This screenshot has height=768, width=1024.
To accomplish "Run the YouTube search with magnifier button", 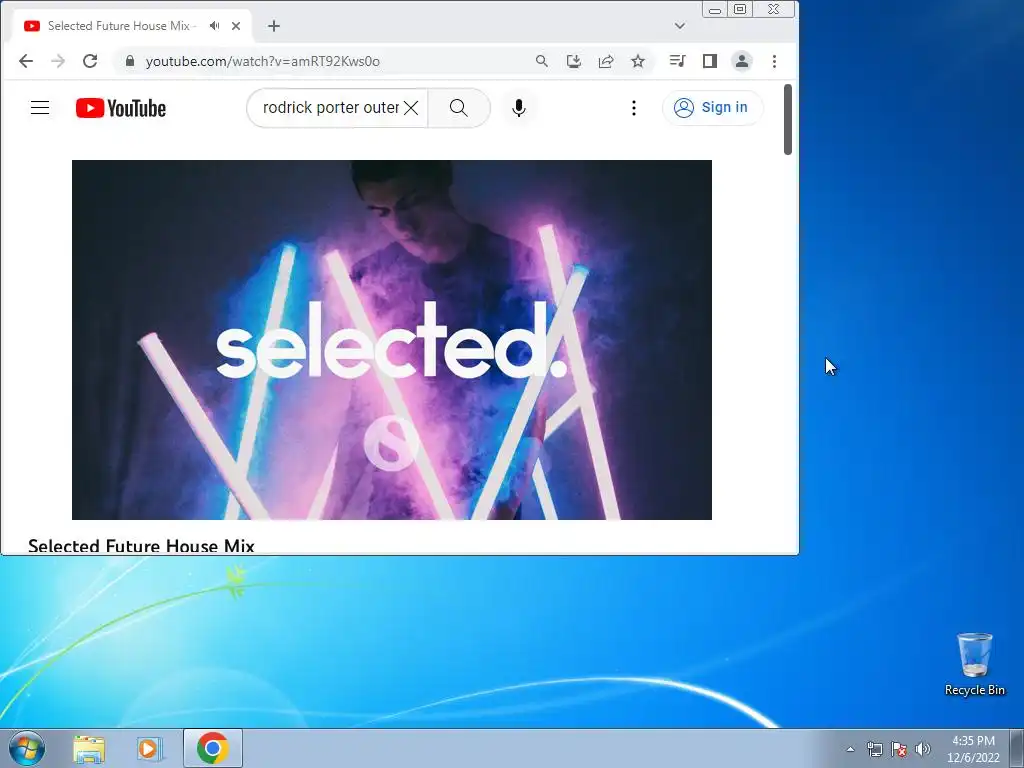I will (458, 108).
